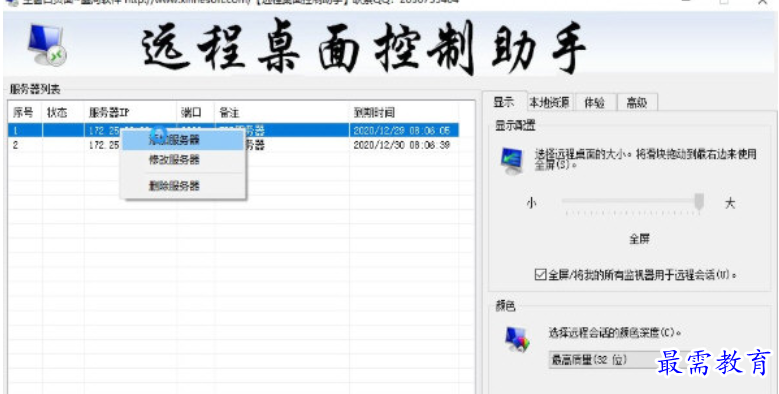The width and height of the screenshot is (779, 394).
Task: Choose 添加服务器 from the context menu
Action: 183,140
